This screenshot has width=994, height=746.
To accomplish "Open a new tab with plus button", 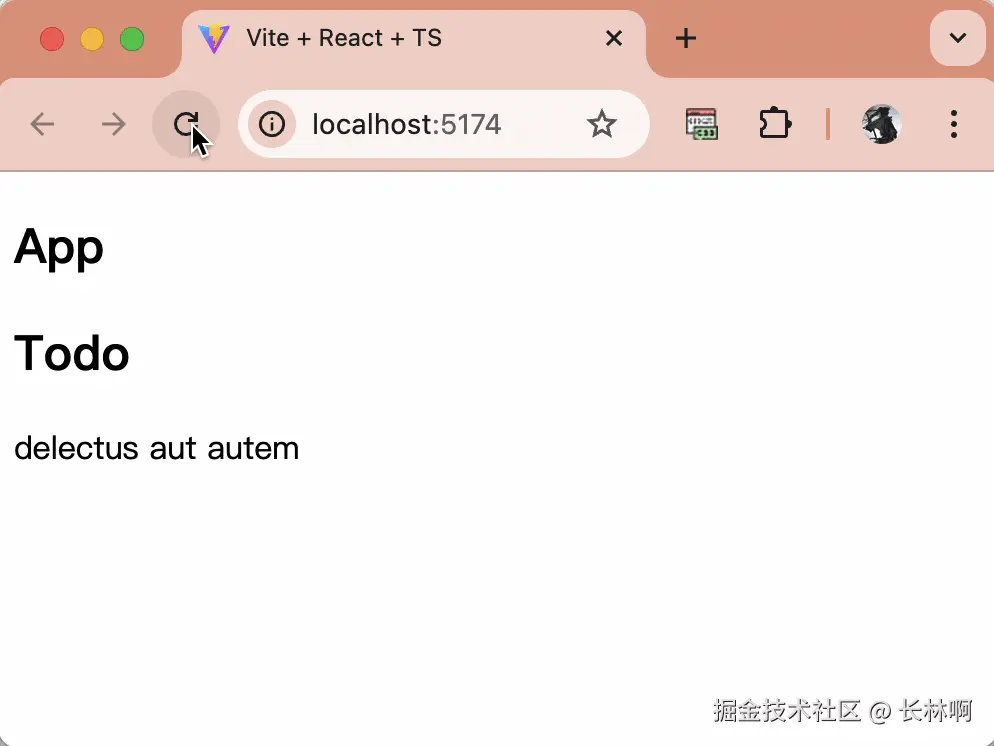I will [685, 39].
